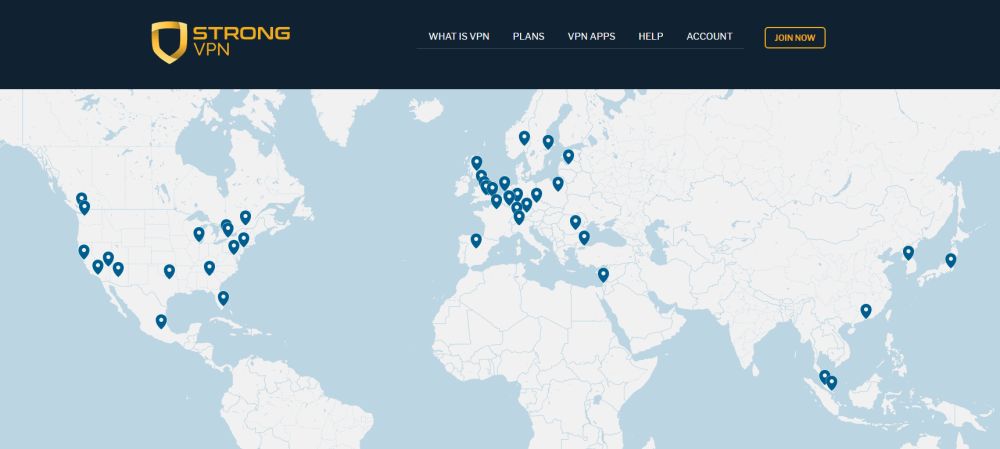Viewport: 1000px width, 449px height.
Task: Select the Poland server pin
Action: tap(558, 184)
